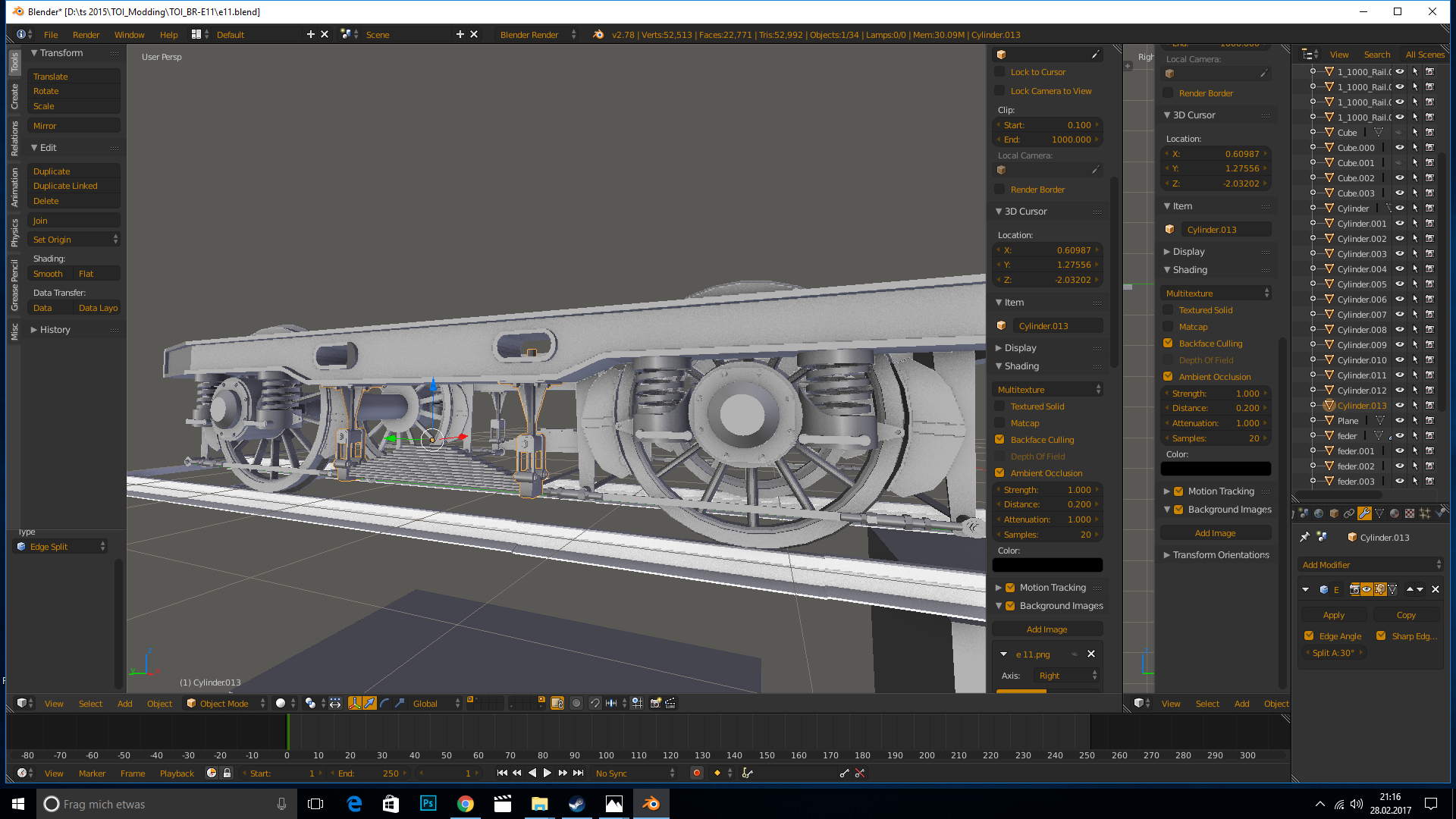Switch to the Create tab in tool shelf
Screen dimensions: 1456x819
pos(14,96)
